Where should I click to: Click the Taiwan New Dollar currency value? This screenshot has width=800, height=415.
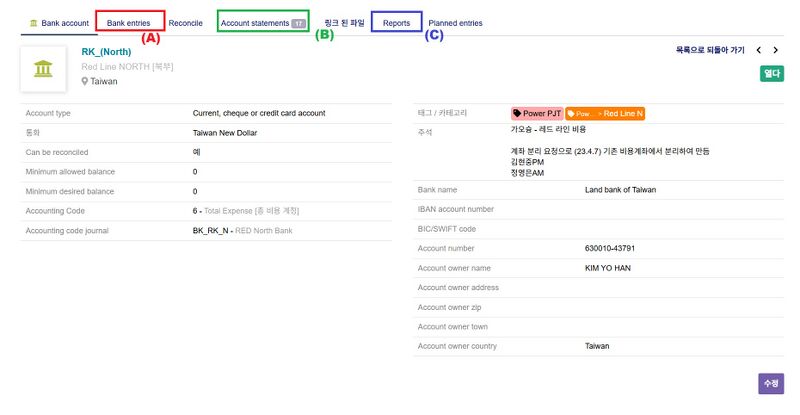point(225,133)
